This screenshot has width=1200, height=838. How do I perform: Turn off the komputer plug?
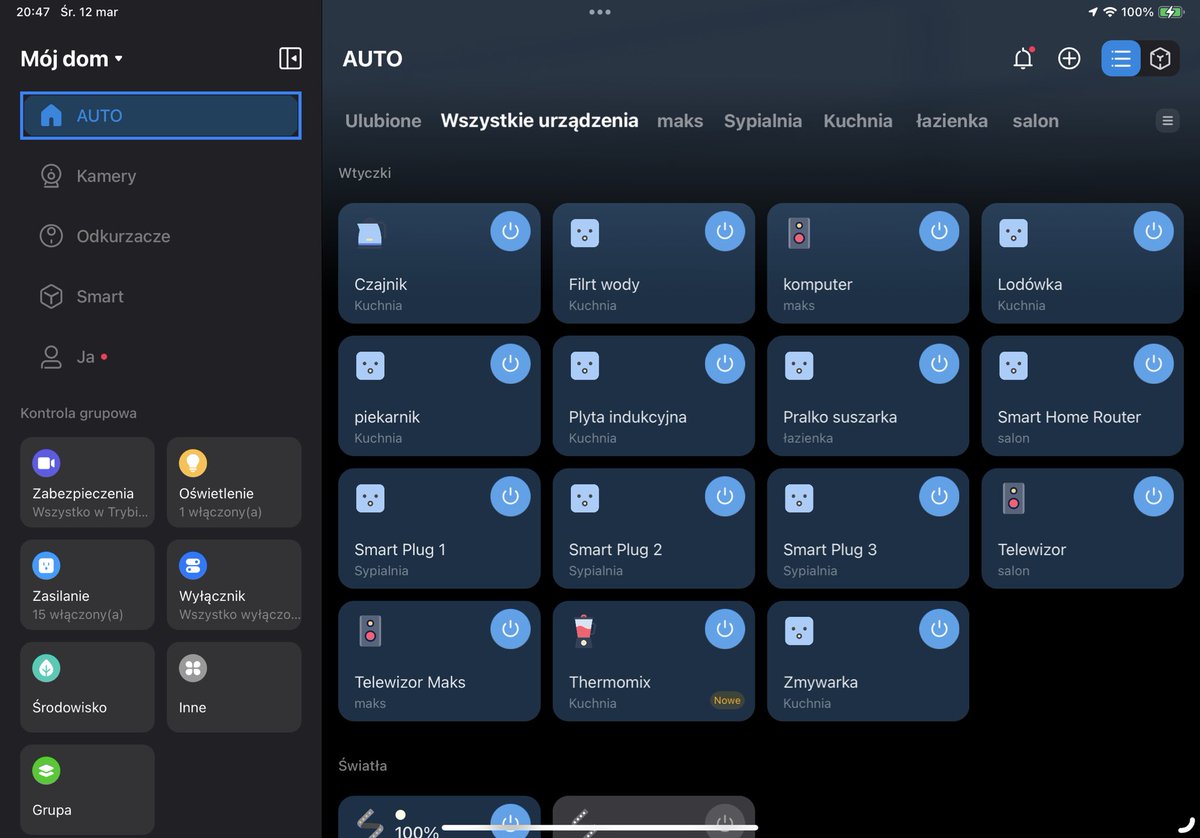point(939,231)
